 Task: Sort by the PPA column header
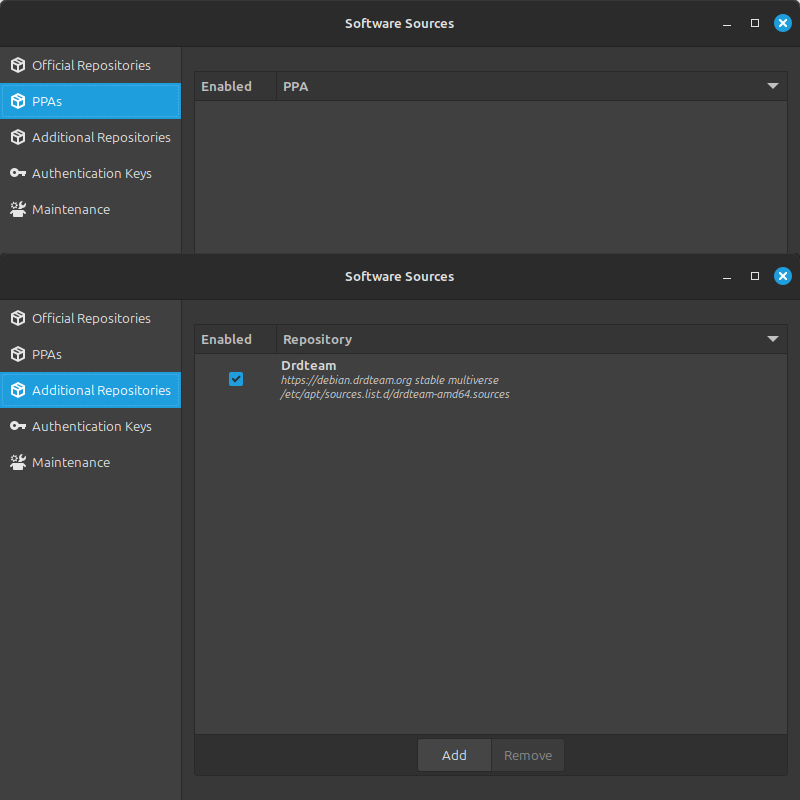532,86
